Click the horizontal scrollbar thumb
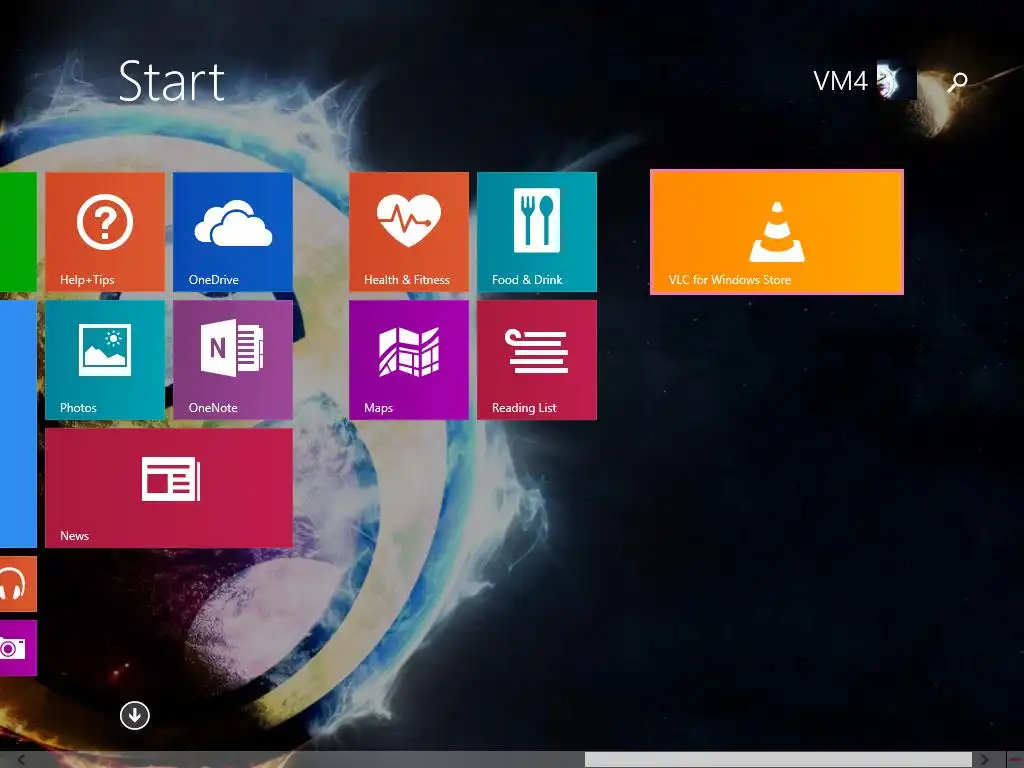 point(778,760)
